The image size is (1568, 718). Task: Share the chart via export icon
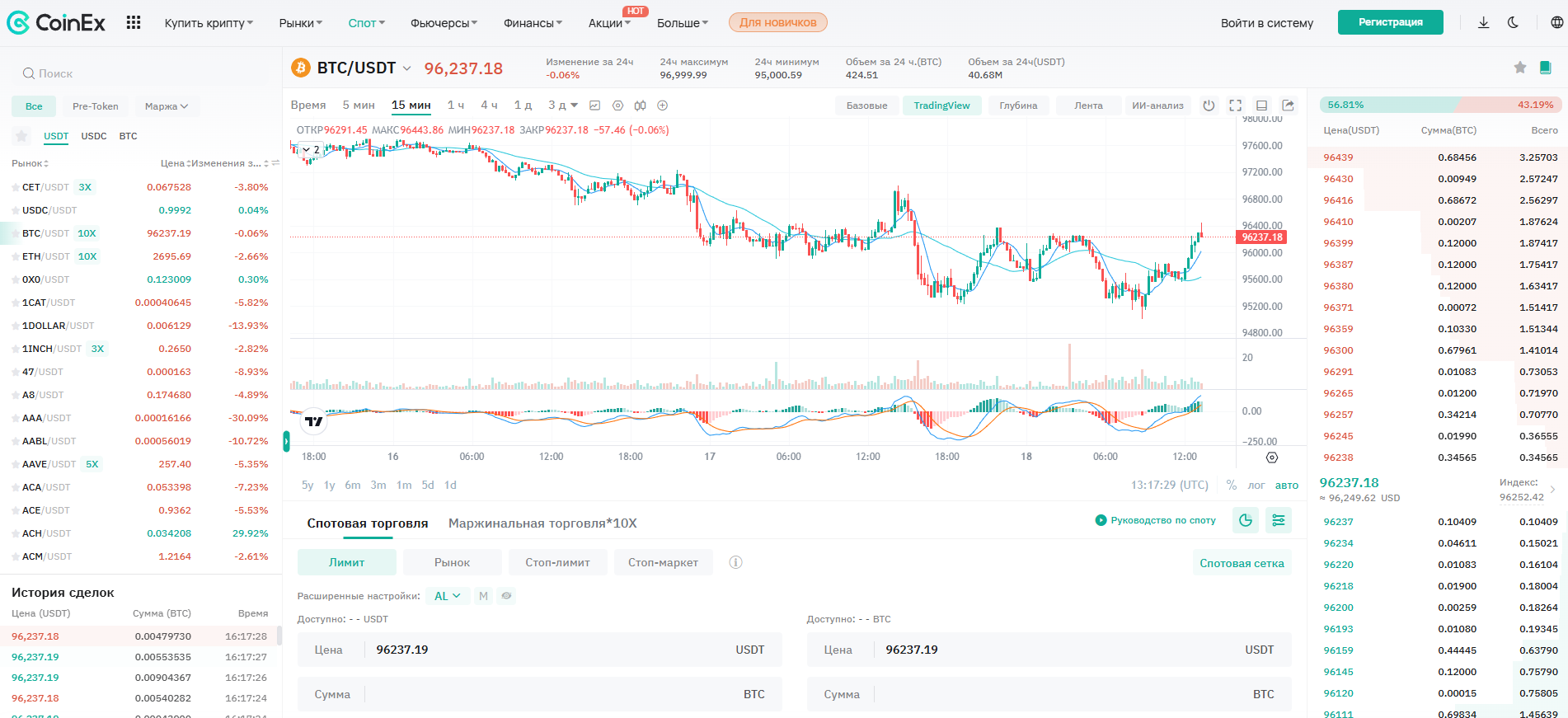1289,106
